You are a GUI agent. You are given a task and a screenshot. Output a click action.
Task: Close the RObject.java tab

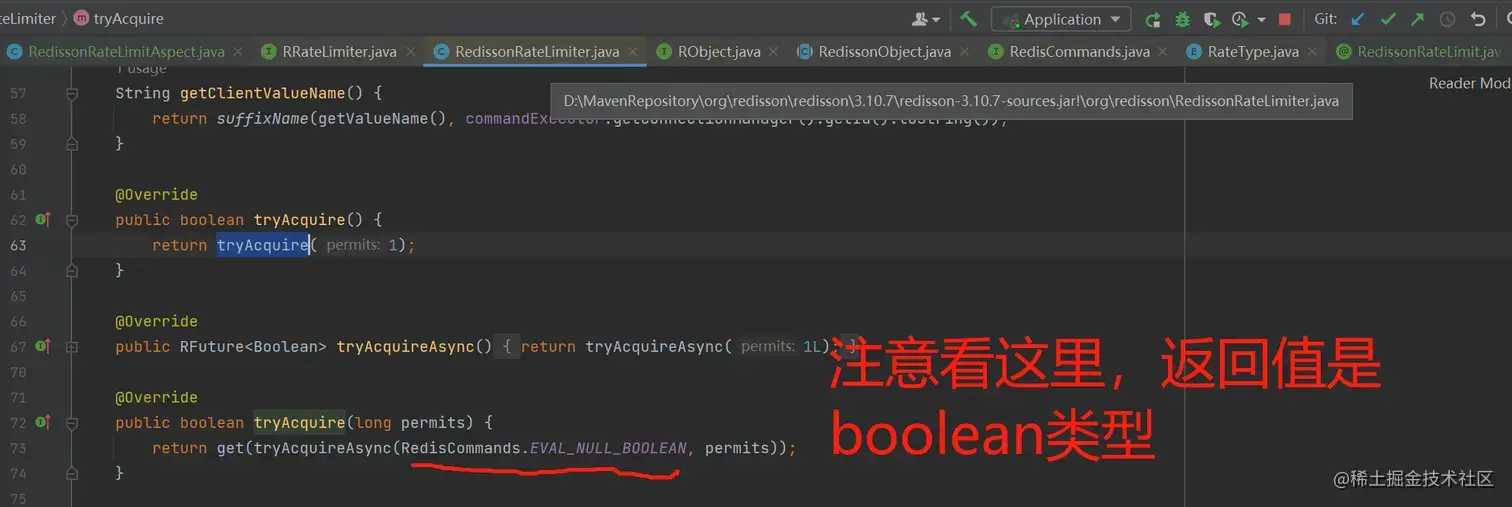coord(772,52)
